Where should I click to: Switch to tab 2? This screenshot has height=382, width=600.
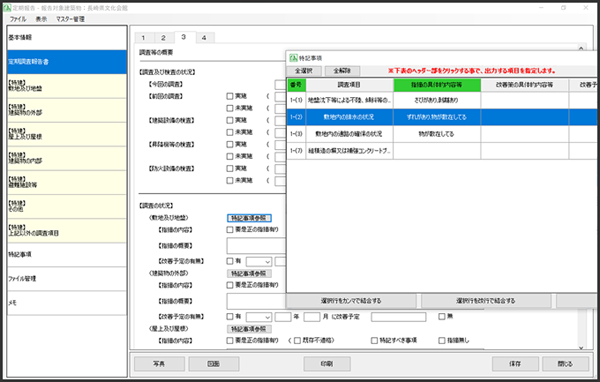tap(163, 38)
